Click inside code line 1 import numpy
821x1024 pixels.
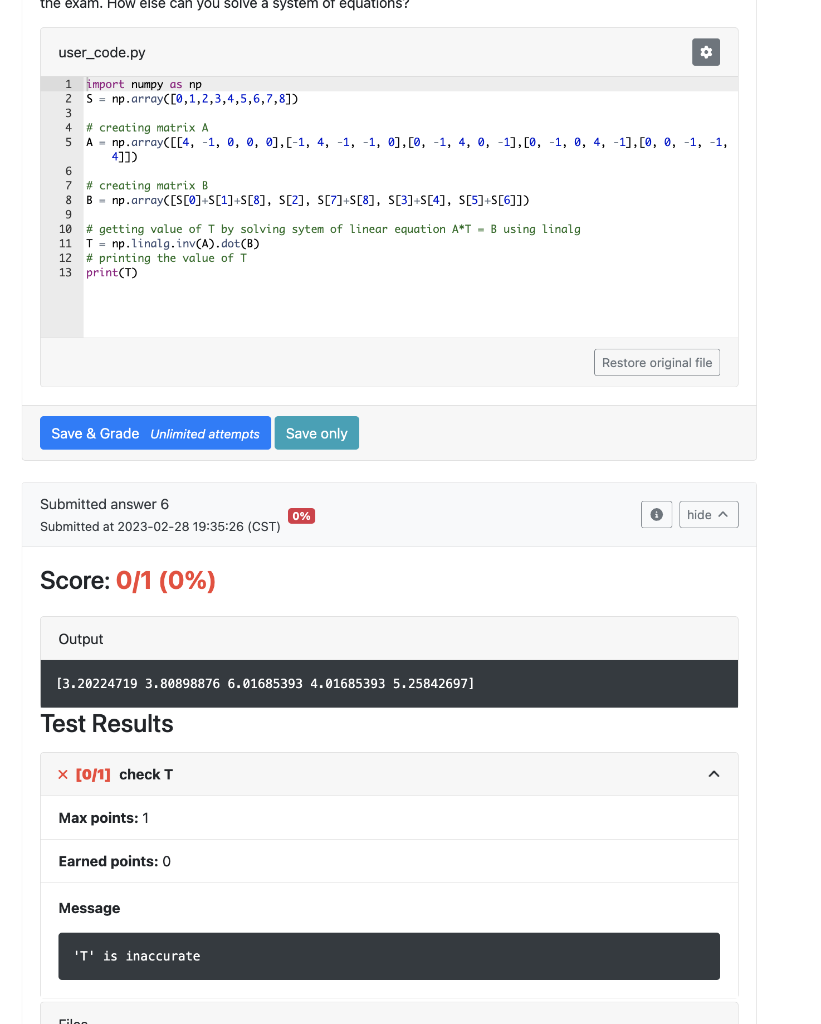(x=144, y=84)
